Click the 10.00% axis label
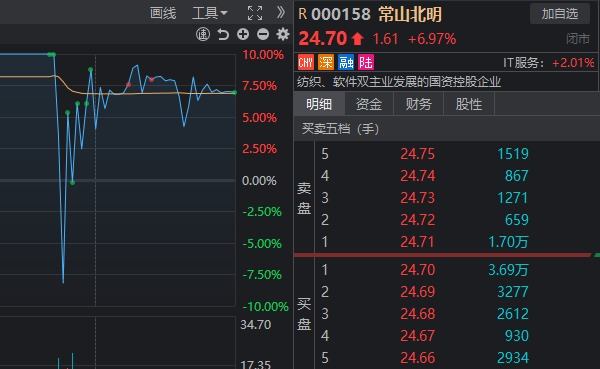 tap(263, 55)
